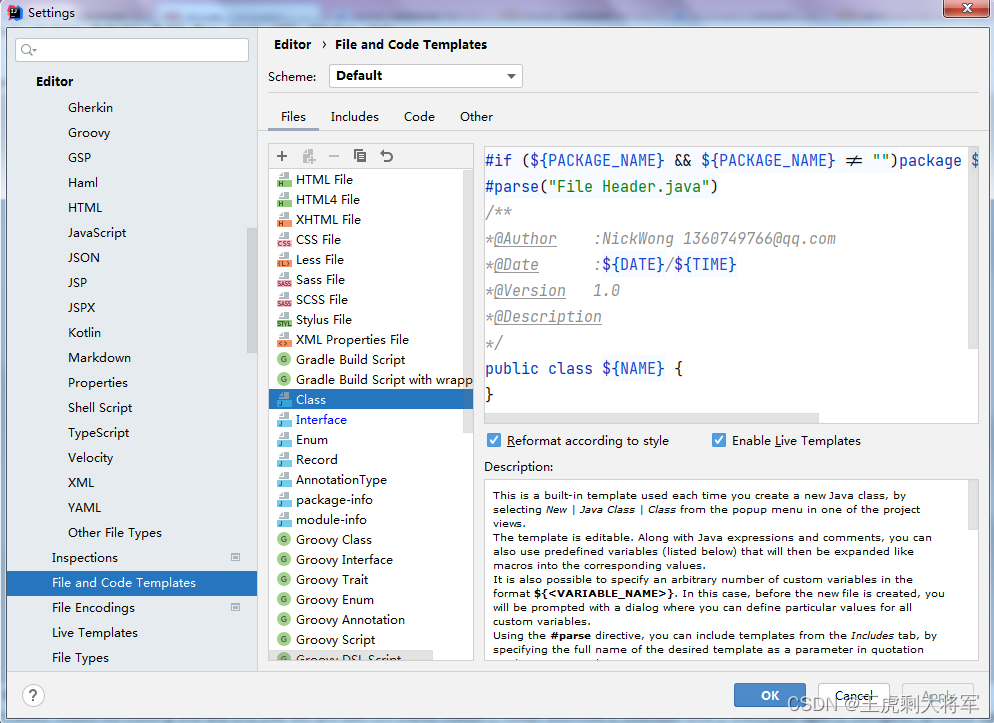Select Live Templates in settings tree
The image size is (994, 723).
(x=95, y=632)
